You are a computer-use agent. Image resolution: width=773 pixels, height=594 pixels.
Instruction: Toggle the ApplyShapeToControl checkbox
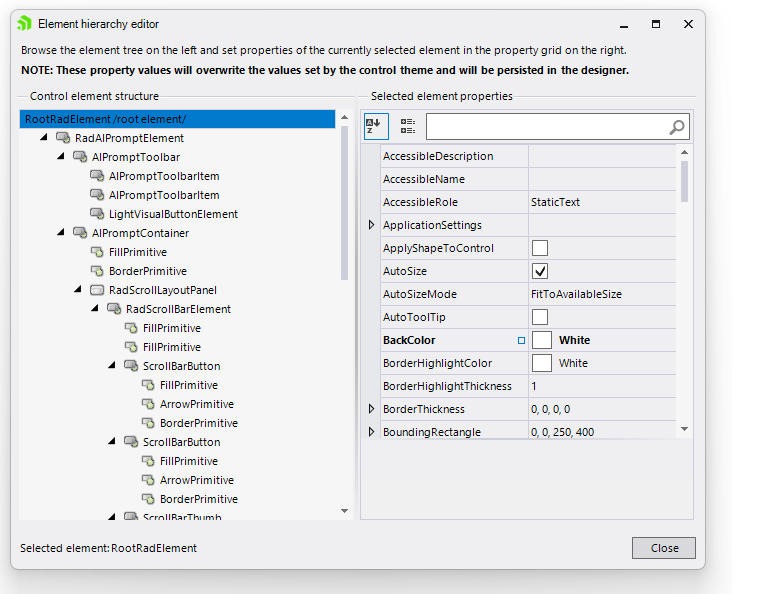click(540, 248)
